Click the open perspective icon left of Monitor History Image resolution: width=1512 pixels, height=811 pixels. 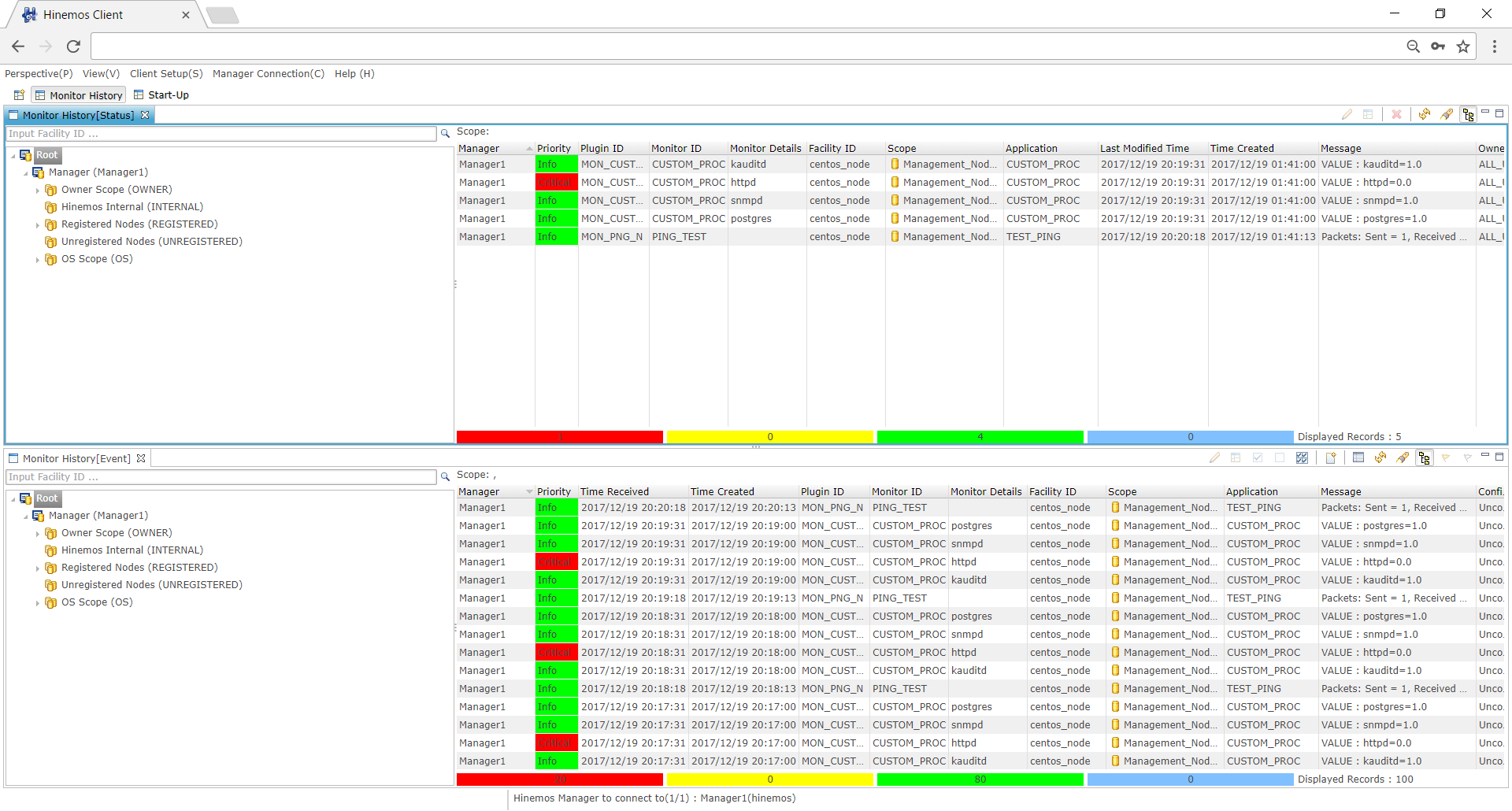(19, 95)
